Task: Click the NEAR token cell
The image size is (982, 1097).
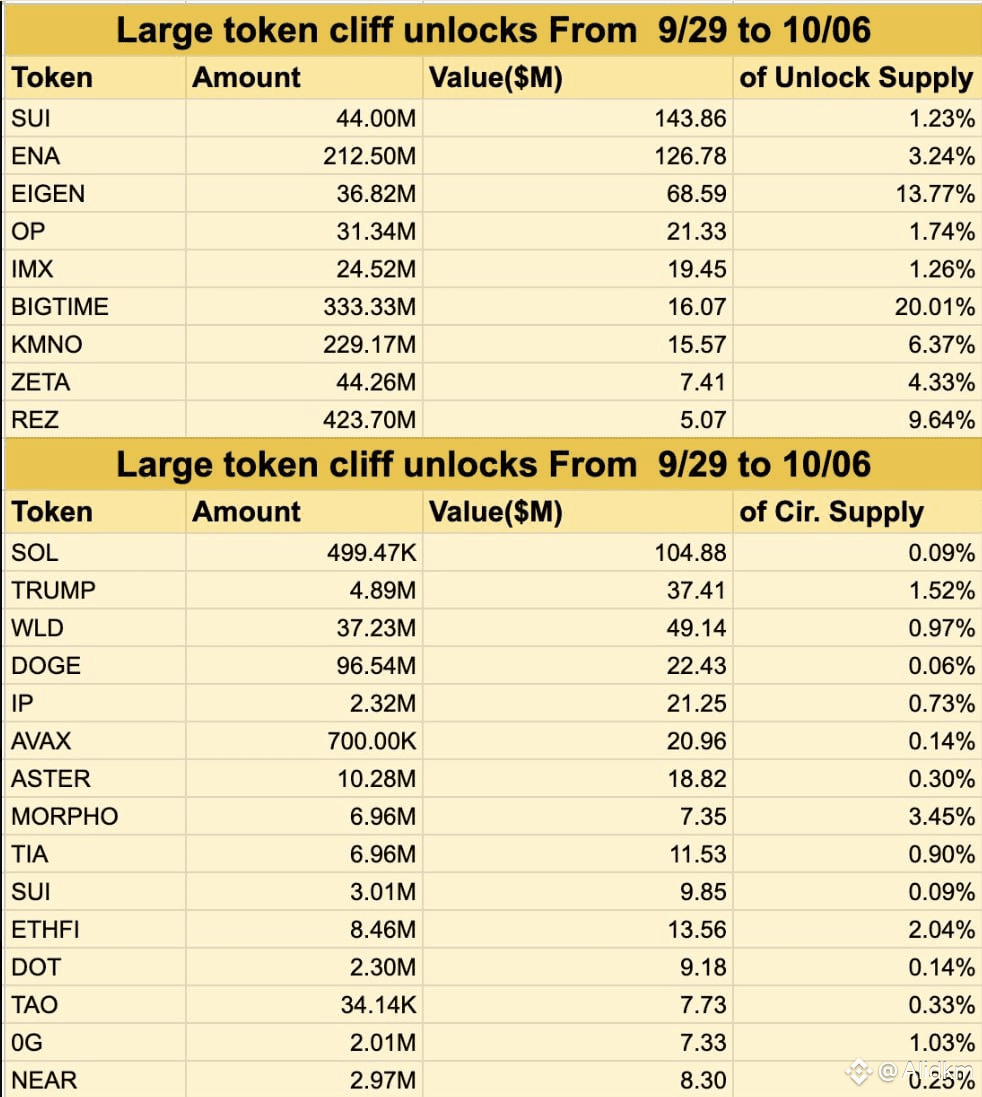Action: coord(95,1080)
